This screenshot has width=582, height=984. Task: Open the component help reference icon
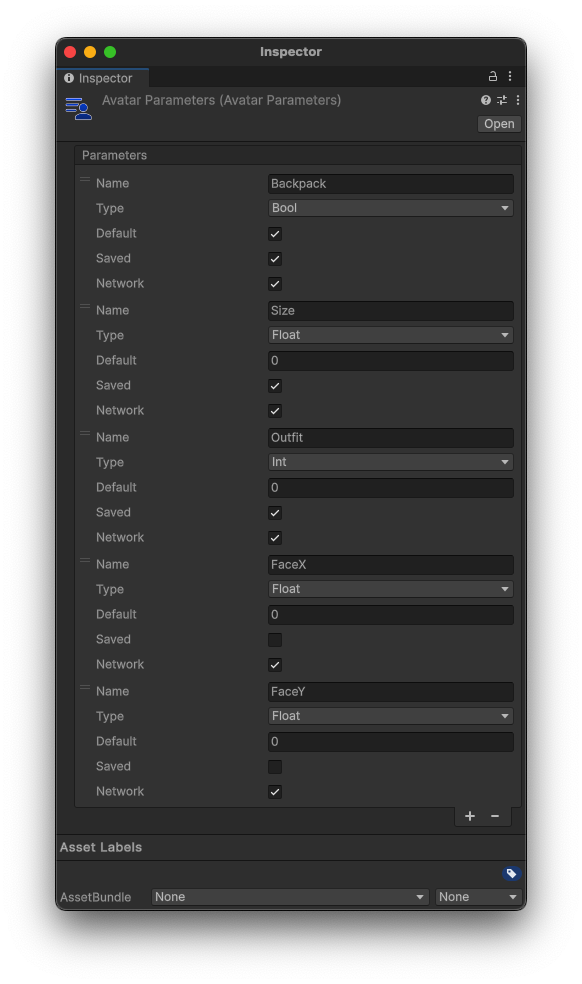coord(485,100)
